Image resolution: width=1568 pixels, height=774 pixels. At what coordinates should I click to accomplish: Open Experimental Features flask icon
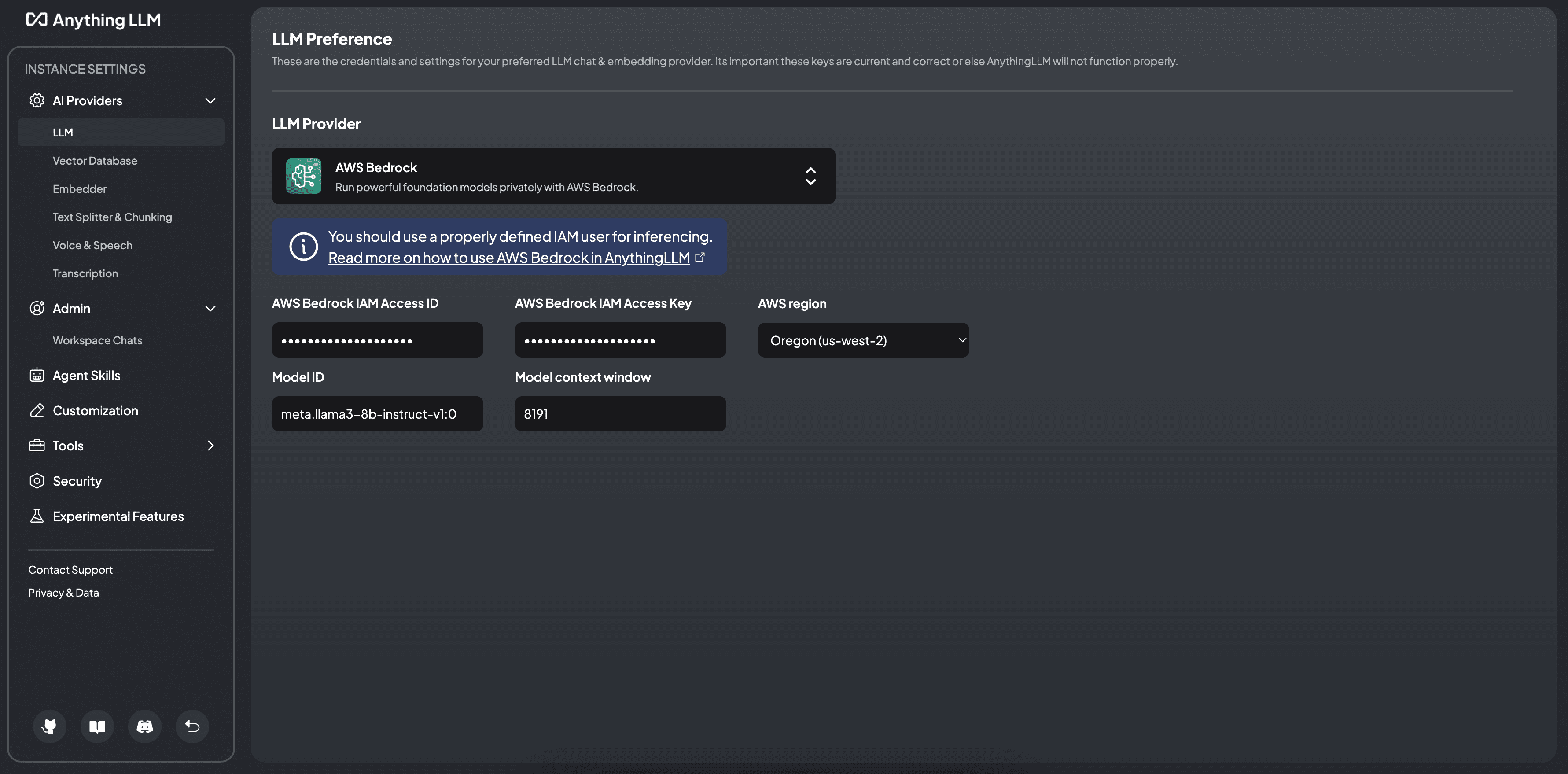coord(37,516)
